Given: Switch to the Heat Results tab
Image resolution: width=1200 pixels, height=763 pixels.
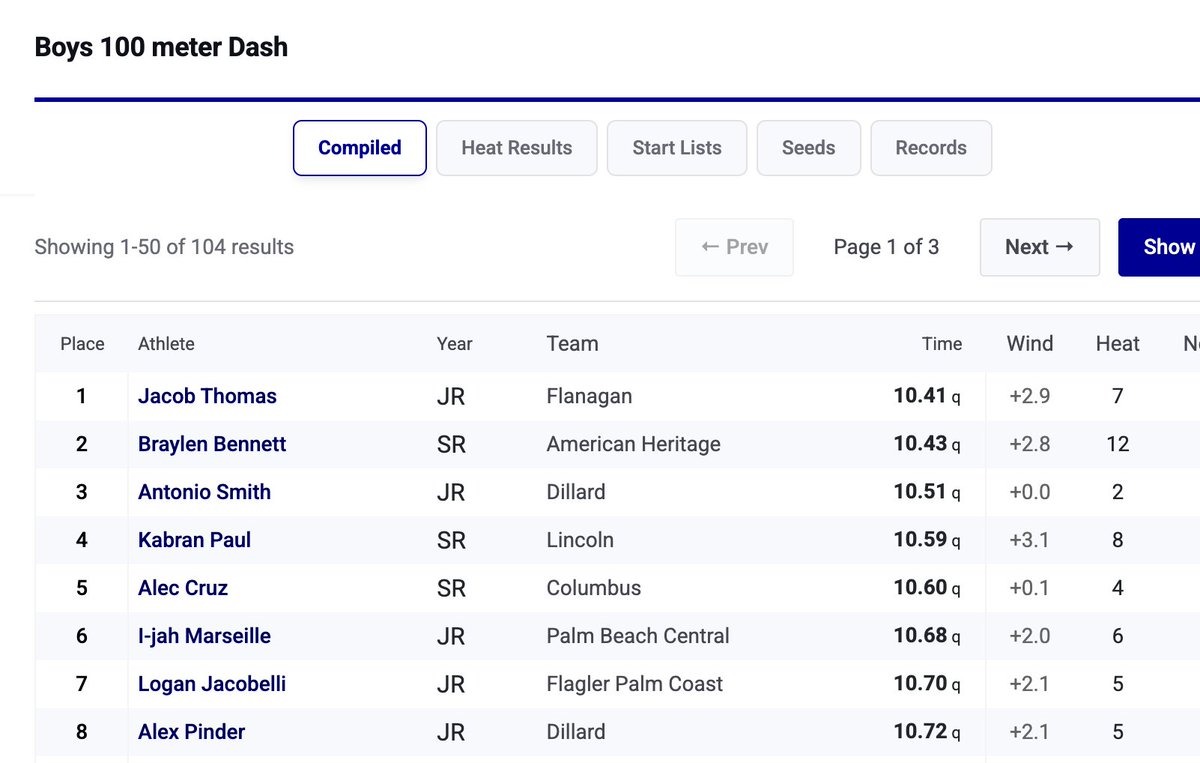Looking at the screenshot, I should click(x=517, y=148).
